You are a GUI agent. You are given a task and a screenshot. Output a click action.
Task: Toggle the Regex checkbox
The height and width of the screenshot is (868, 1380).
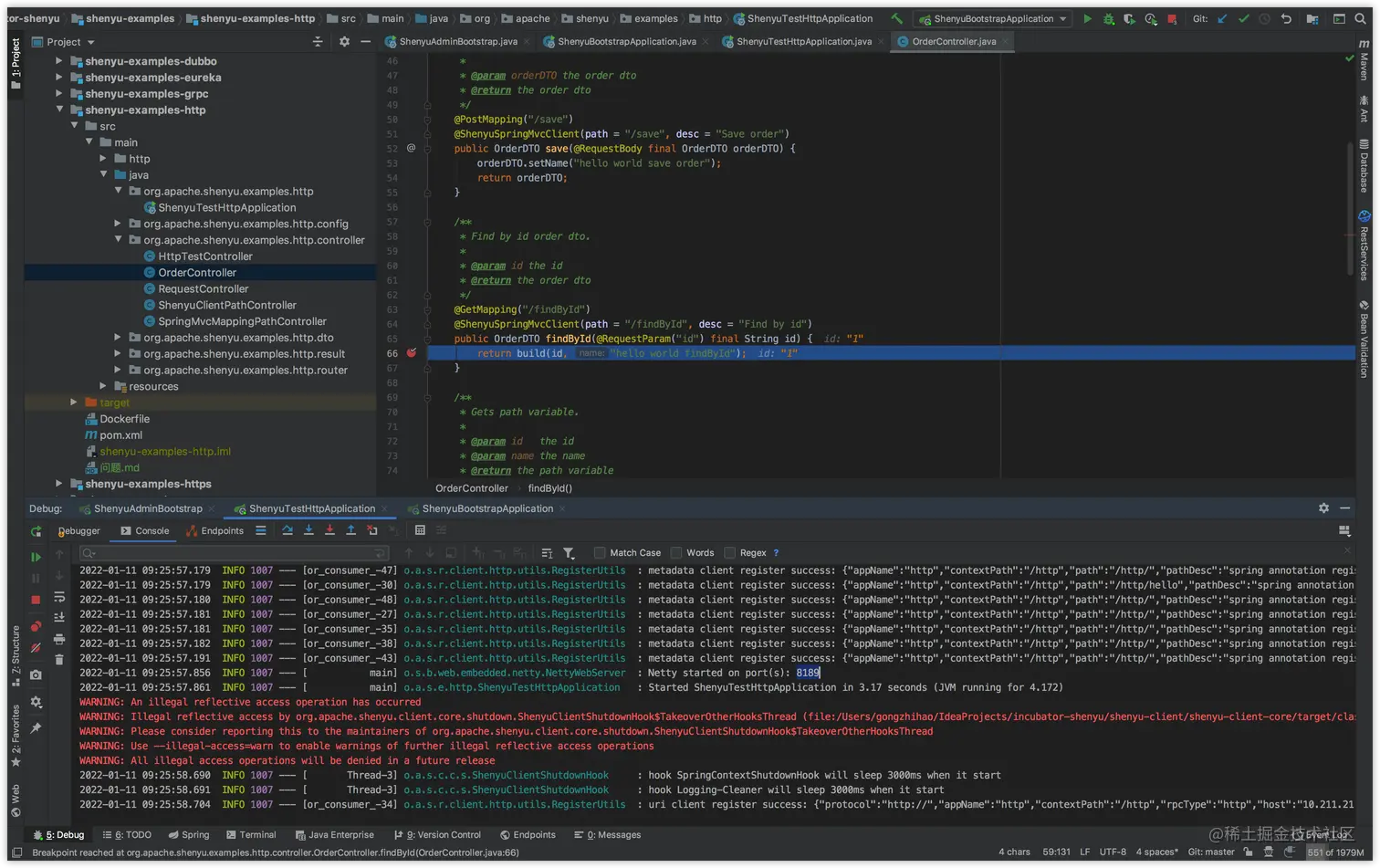coord(729,552)
